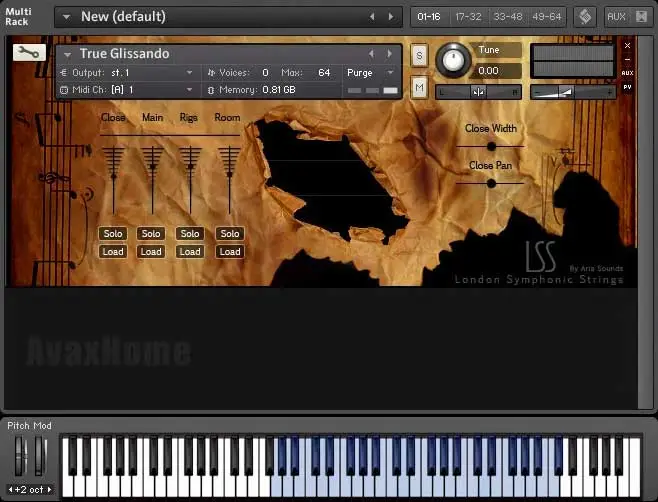Adjust the Close mic fader
The width and height of the screenshot is (658, 502).
[x=113, y=175]
